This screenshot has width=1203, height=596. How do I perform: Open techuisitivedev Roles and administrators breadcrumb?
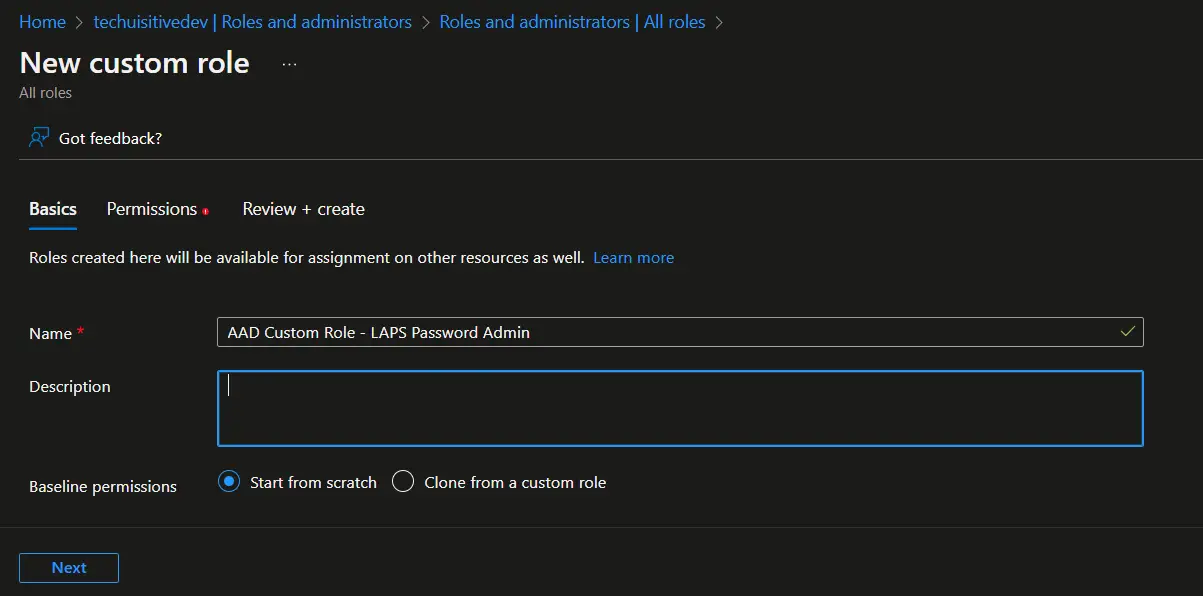click(x=251, y=21)
